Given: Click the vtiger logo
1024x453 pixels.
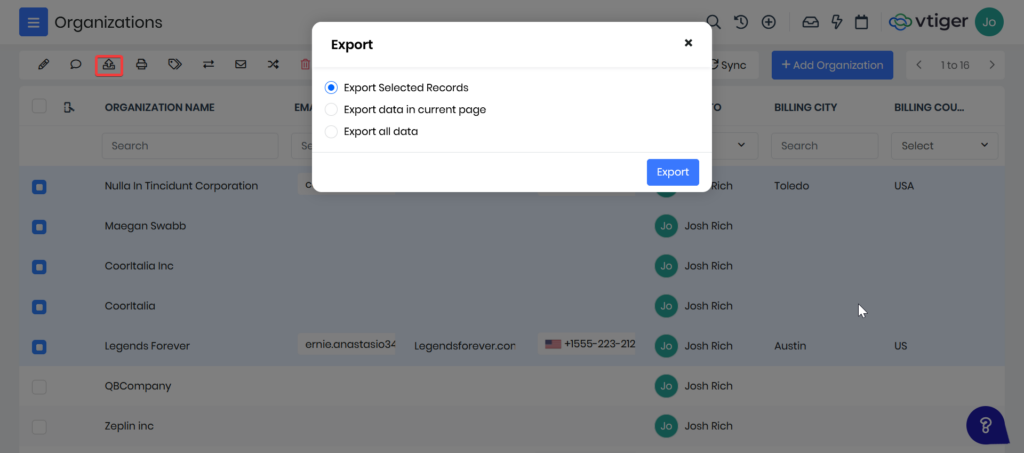Looking at the screenshot, I should (928, 22).
